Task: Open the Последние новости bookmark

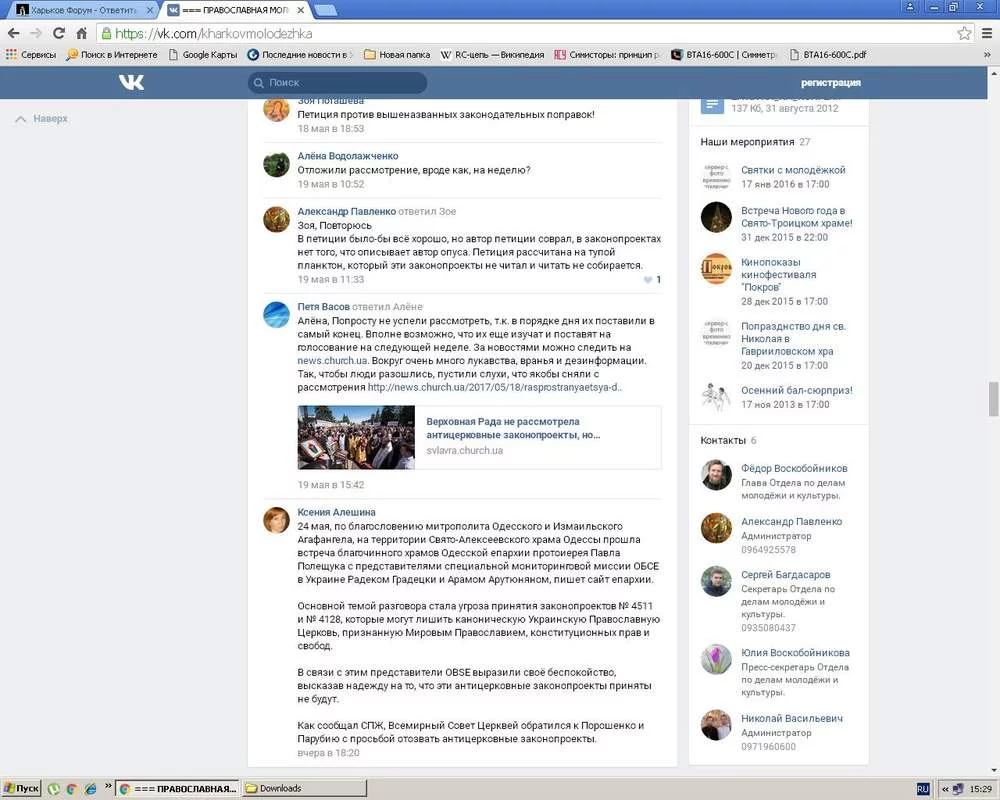Action: (300, 55)
